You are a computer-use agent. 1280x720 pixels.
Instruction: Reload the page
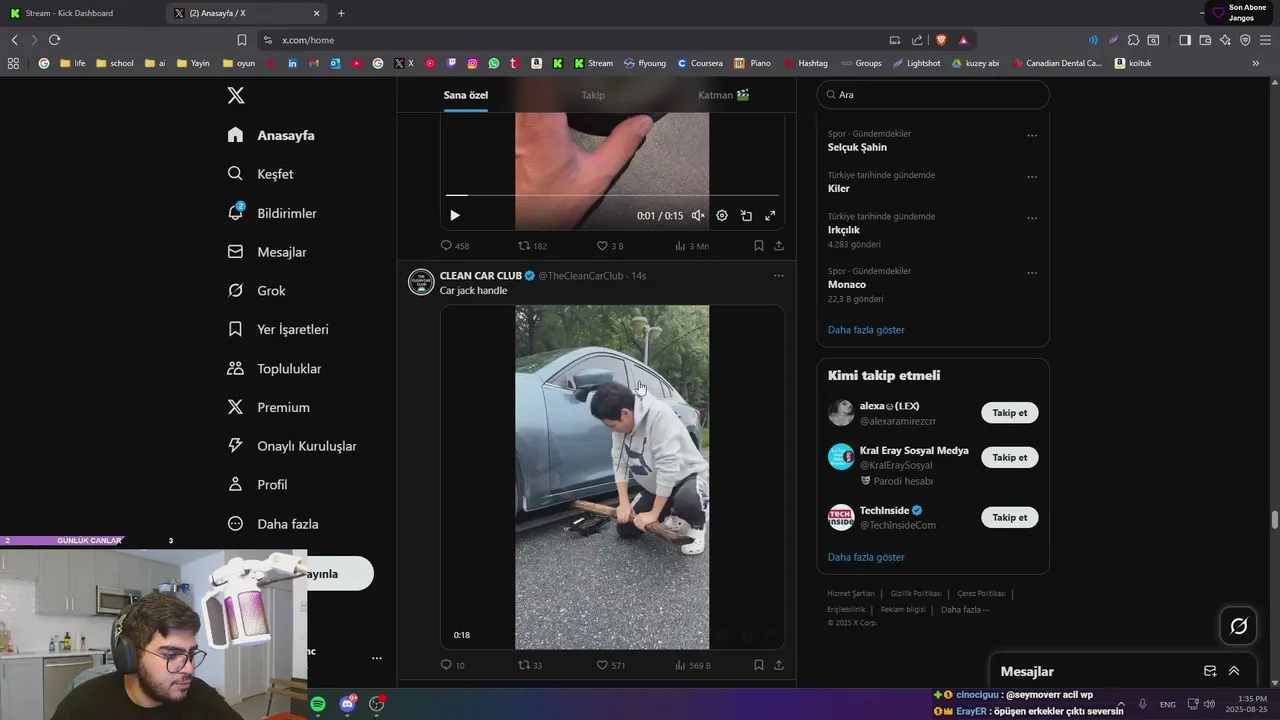click(x=54, y=40)
